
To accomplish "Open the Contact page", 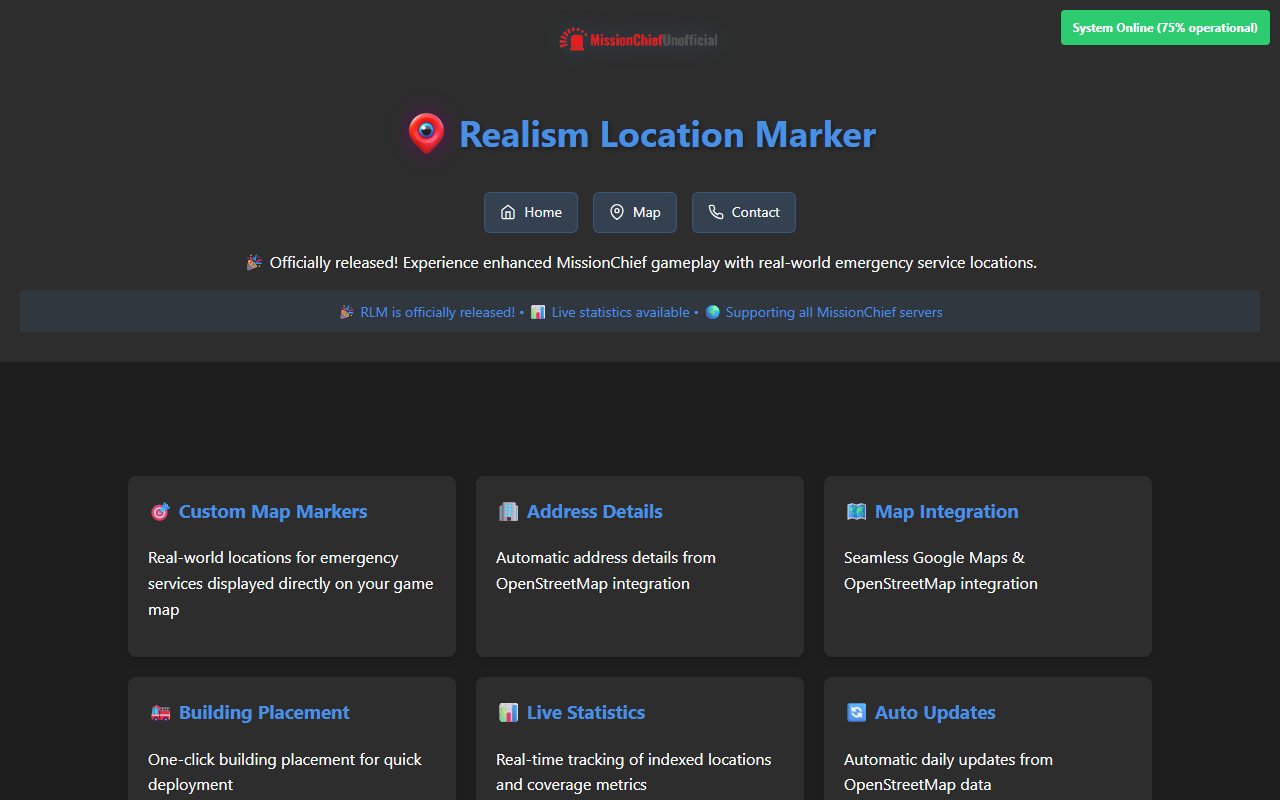I will click(744, 212).
